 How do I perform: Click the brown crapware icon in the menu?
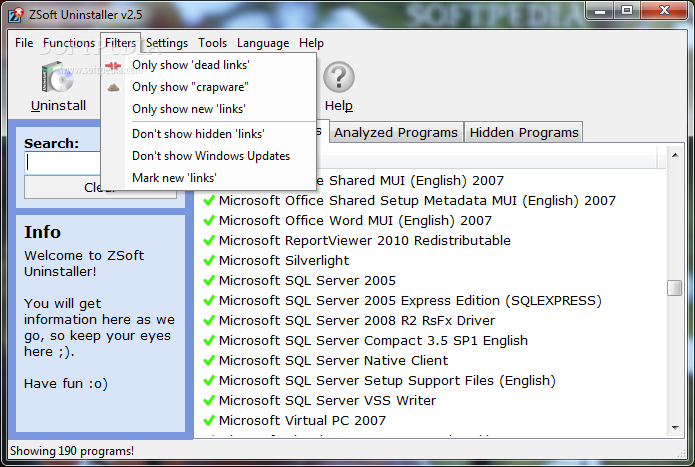[113, 87]
